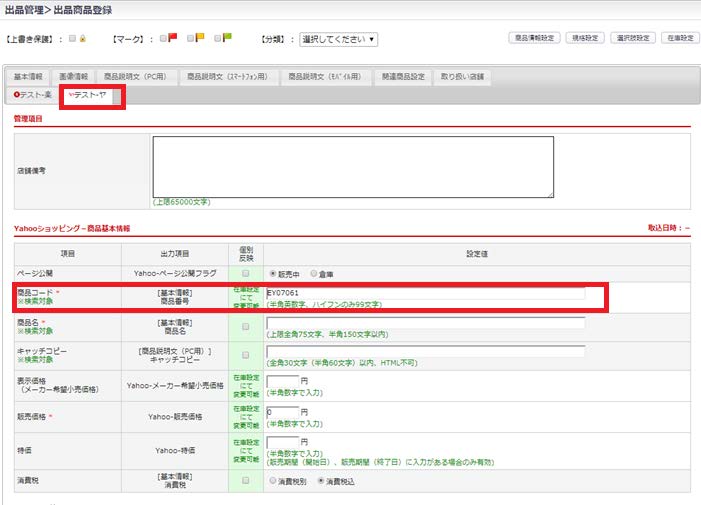Select the 倉庫 radio option
The width and height of the screenshot is (701, 505).
(313, 272)
